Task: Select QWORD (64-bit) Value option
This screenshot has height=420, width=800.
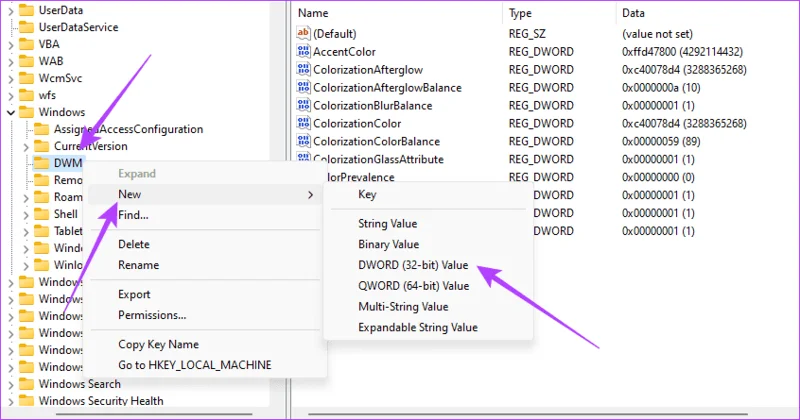Action: (x=413, y=286)
